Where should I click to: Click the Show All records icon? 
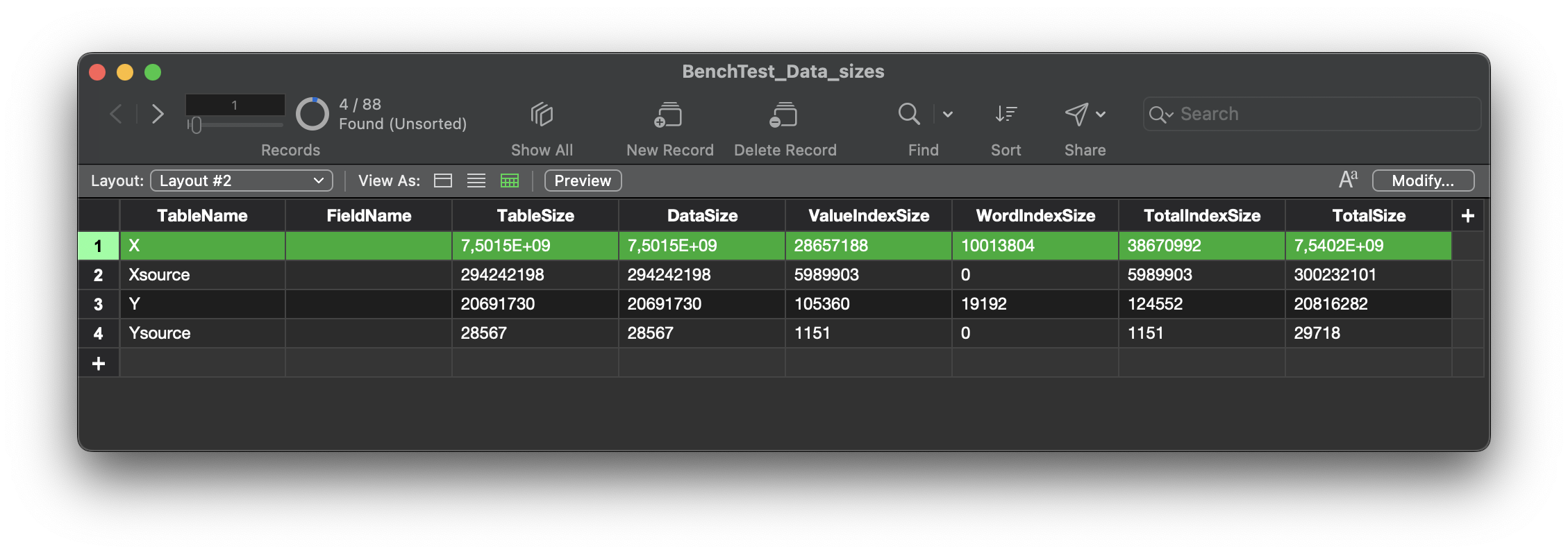pyautogui.click(x=542, y=115)
